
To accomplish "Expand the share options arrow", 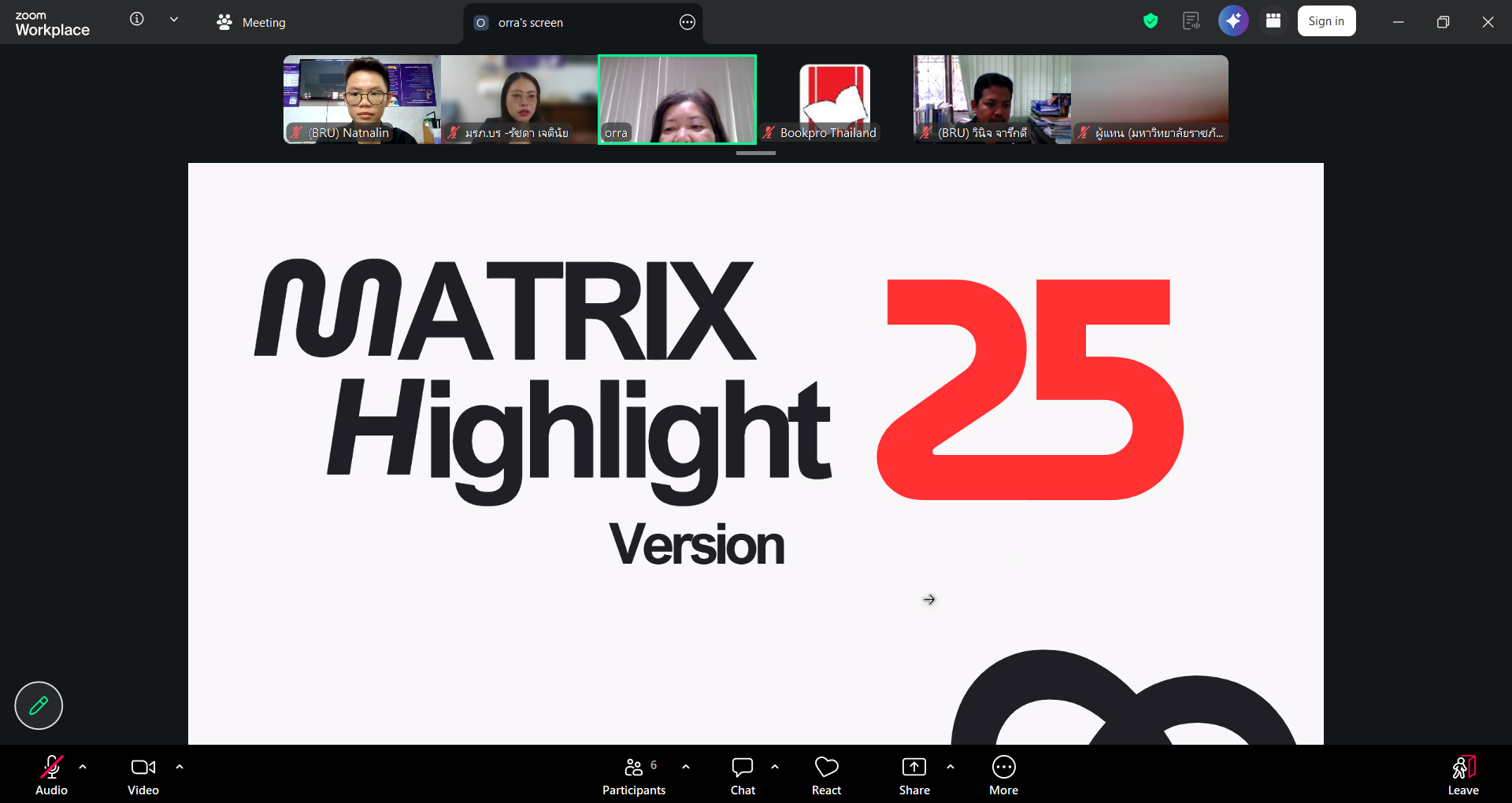I will pos(951,767).
